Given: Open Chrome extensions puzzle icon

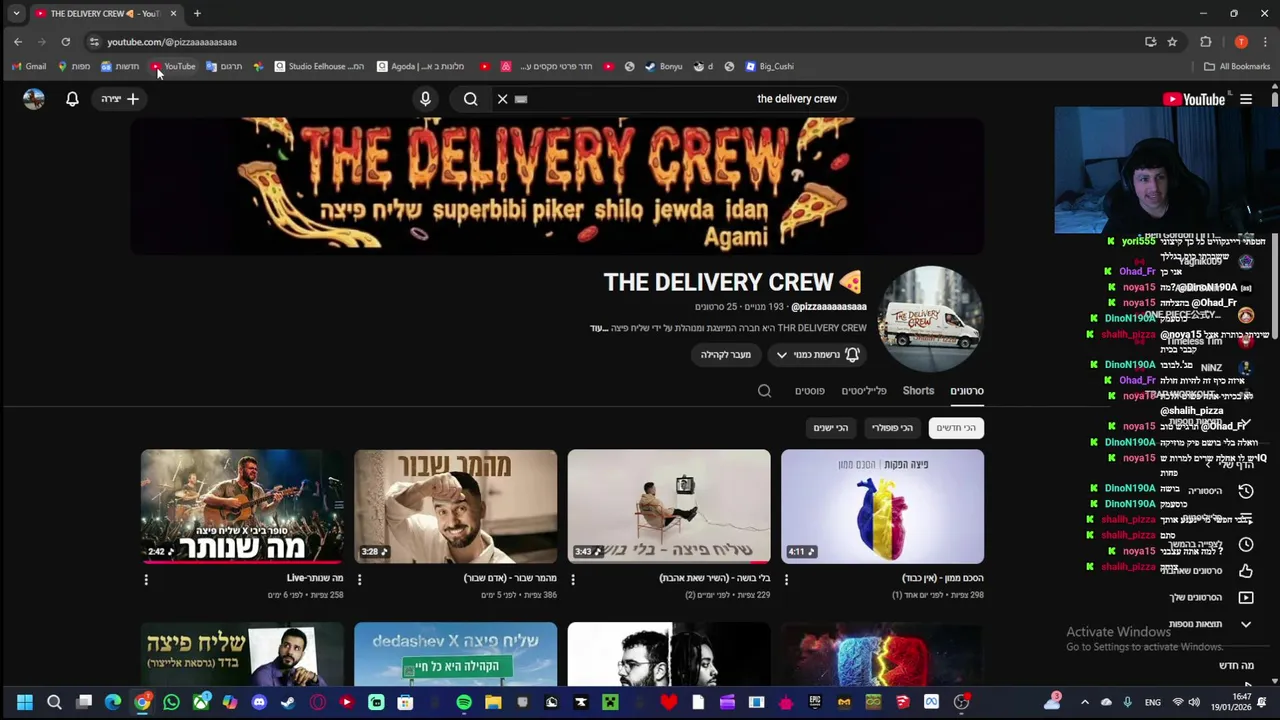Looking at the screenshot, I should 1206,42.
